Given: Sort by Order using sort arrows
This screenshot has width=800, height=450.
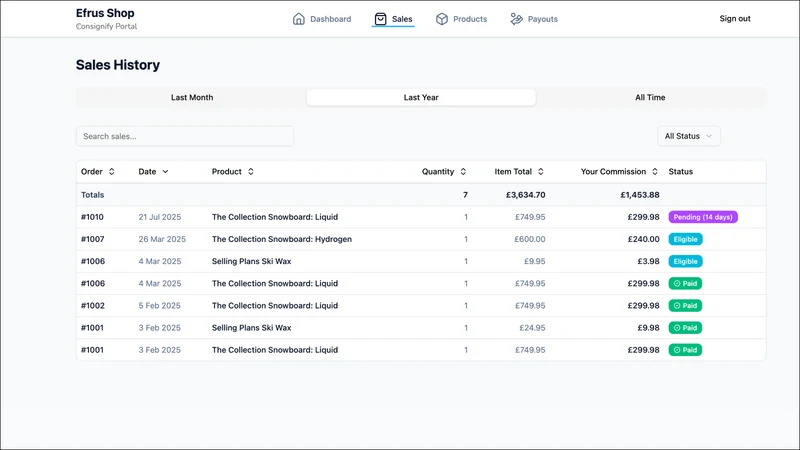Looking at the screenshot, I should (112, 171).
